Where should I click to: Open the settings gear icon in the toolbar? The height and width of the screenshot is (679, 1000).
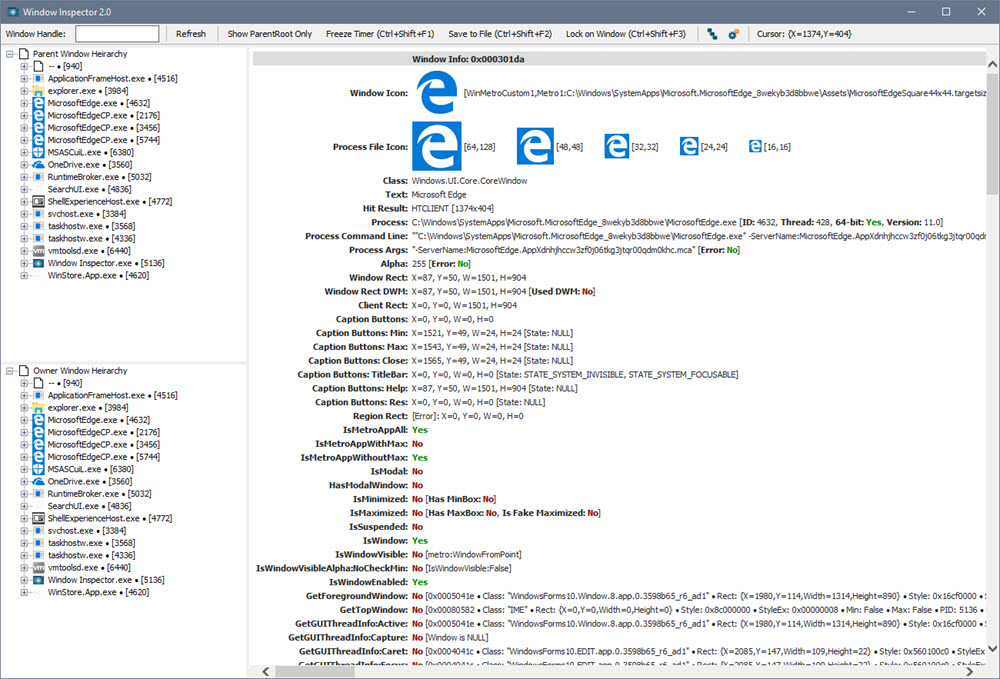coord(733,34)
